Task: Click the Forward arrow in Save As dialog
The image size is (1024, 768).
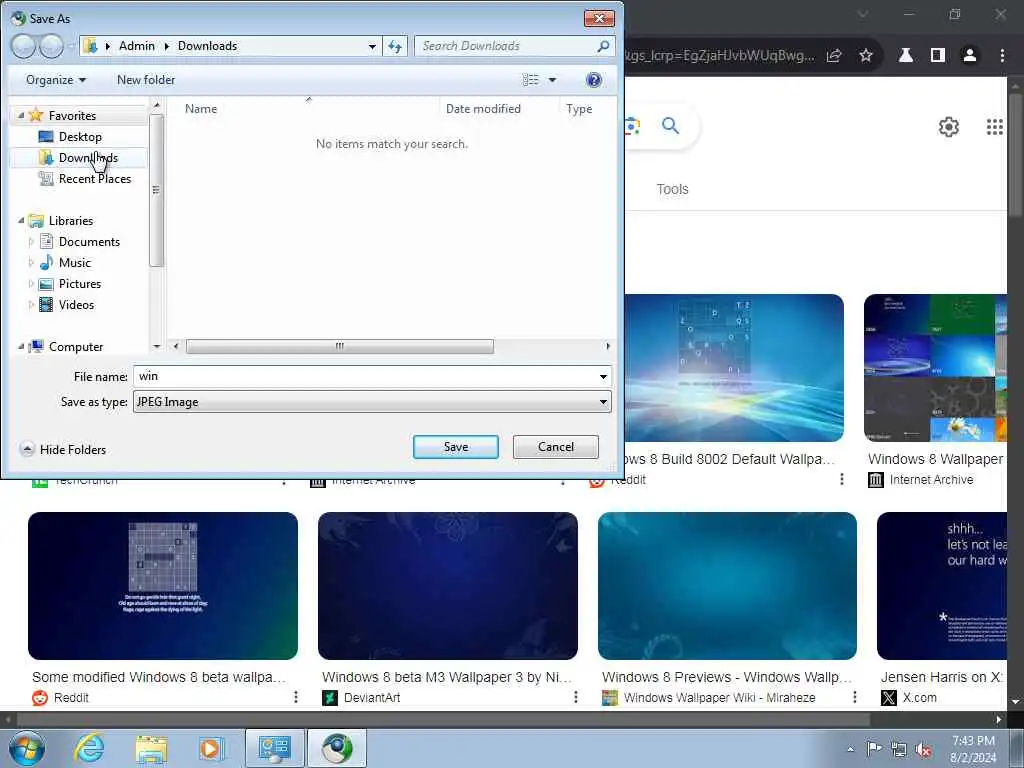Action: pyautogui.click(x=52, y=46)
